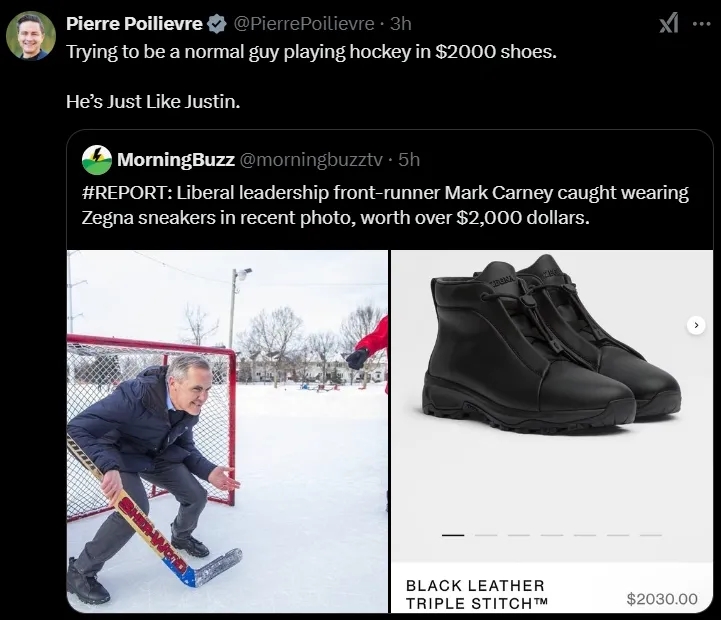Click the MorningBuzz display name
The height and width of the screenshot is (620, 721).
176,159
